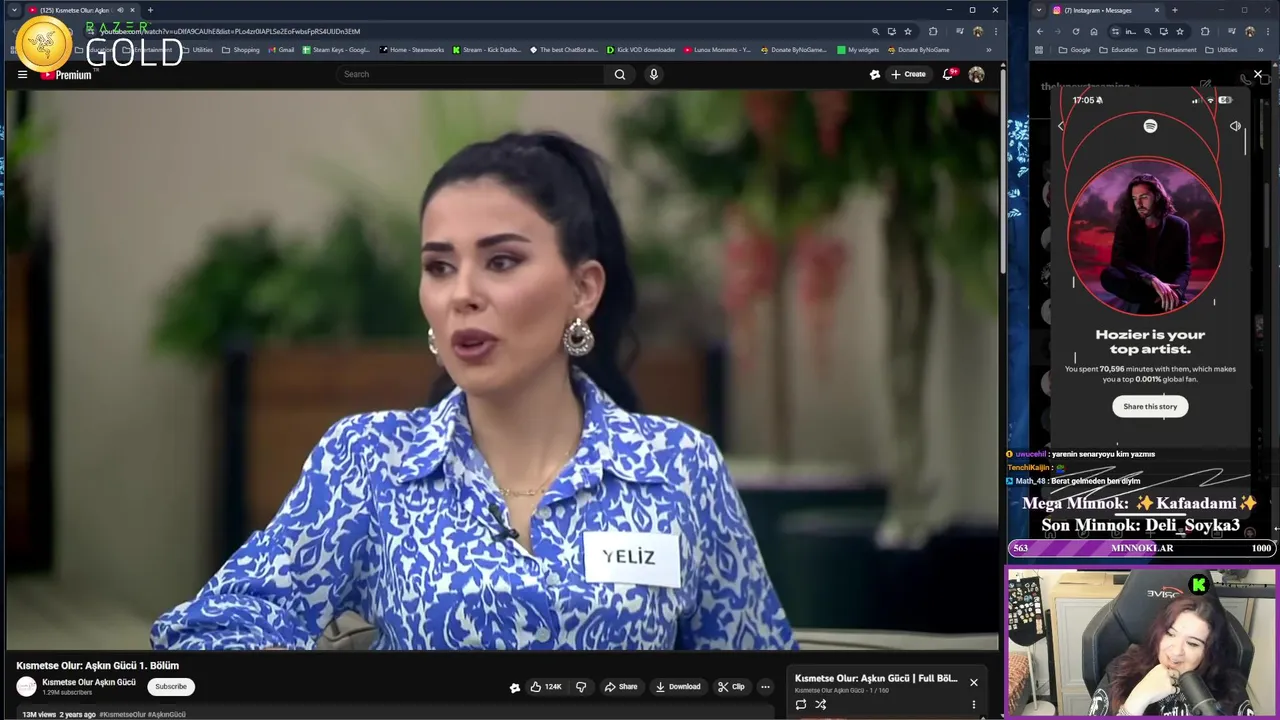
Task: Like the video showing 124K likes
Action: coord(546,687)
